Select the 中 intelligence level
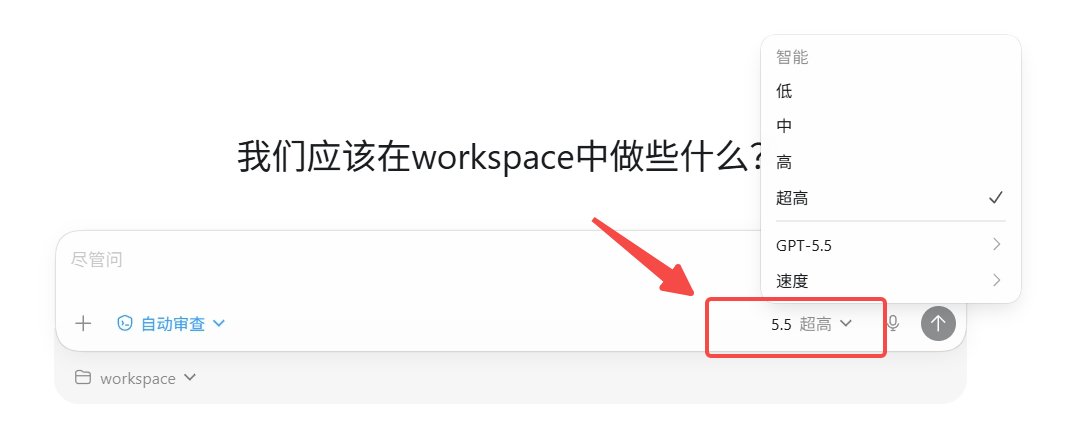The image size is (1073, 440). 890,126
